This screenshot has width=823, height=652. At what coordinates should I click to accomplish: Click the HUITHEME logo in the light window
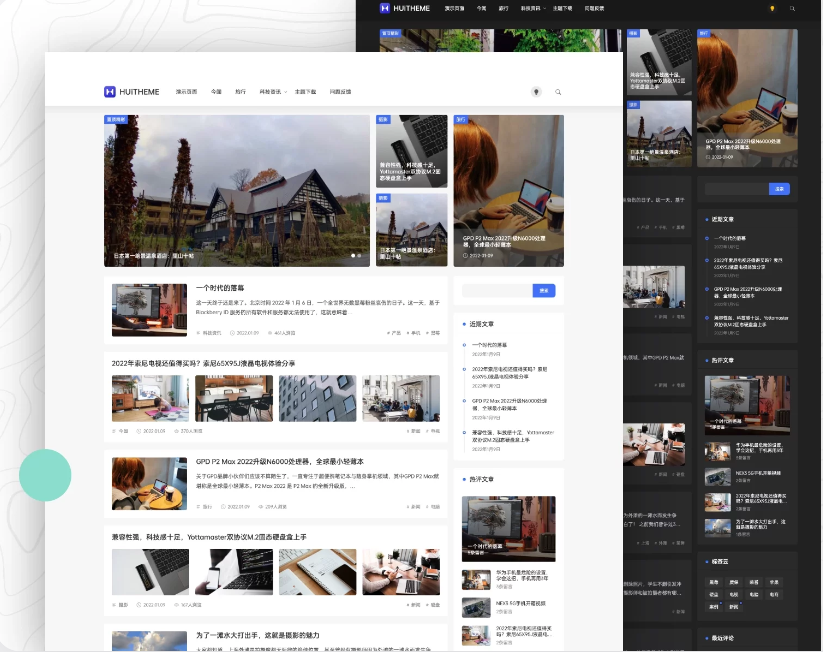coord(132,92)
